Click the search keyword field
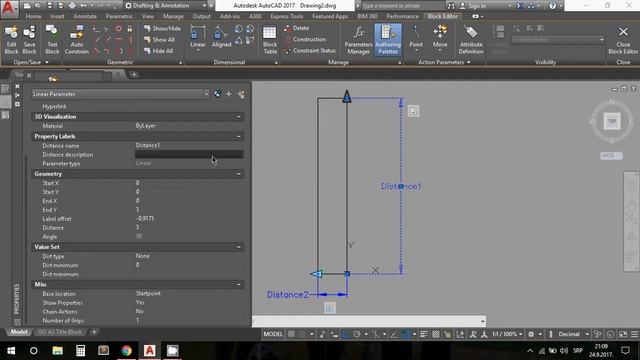This screenshot has height=360, width=640. click(402, 6)
